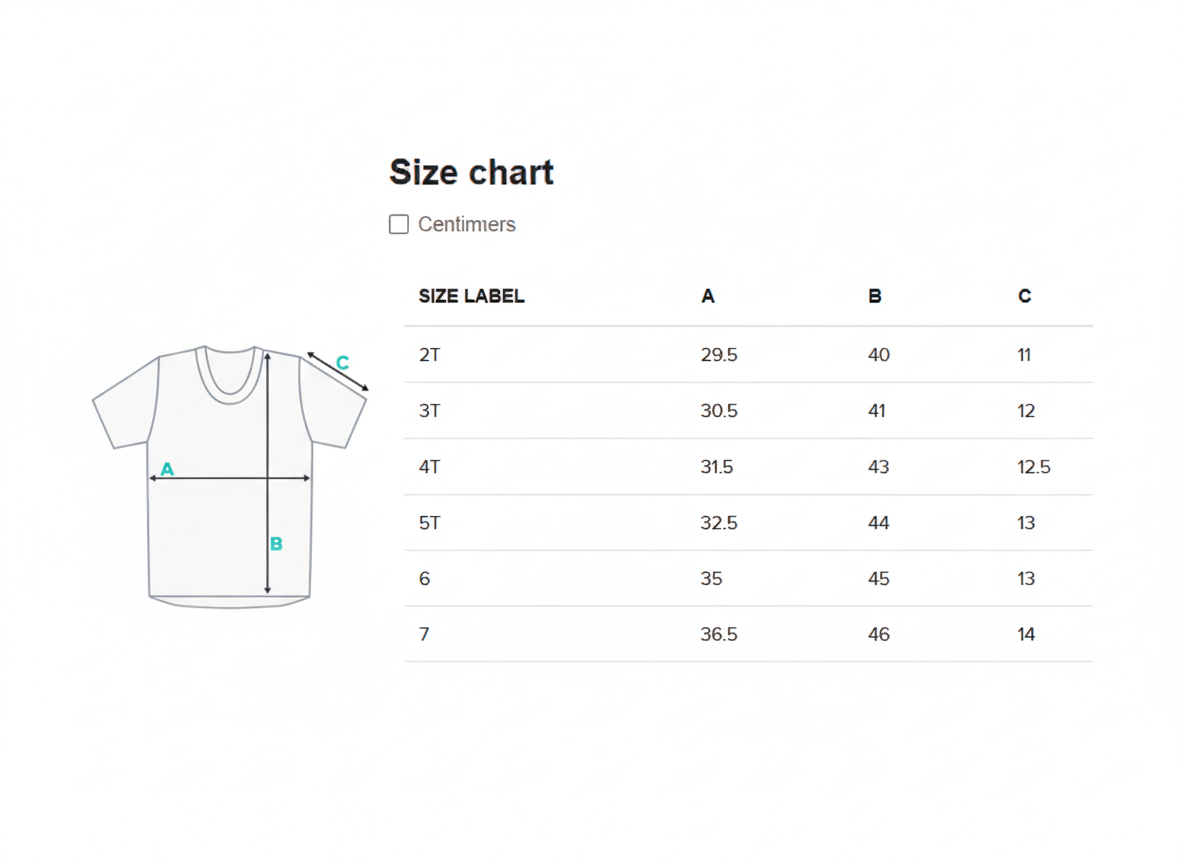The height and width of the screenshot is (864, 1184).
Task: Click the Size chart heading
Action: (471, 172)
